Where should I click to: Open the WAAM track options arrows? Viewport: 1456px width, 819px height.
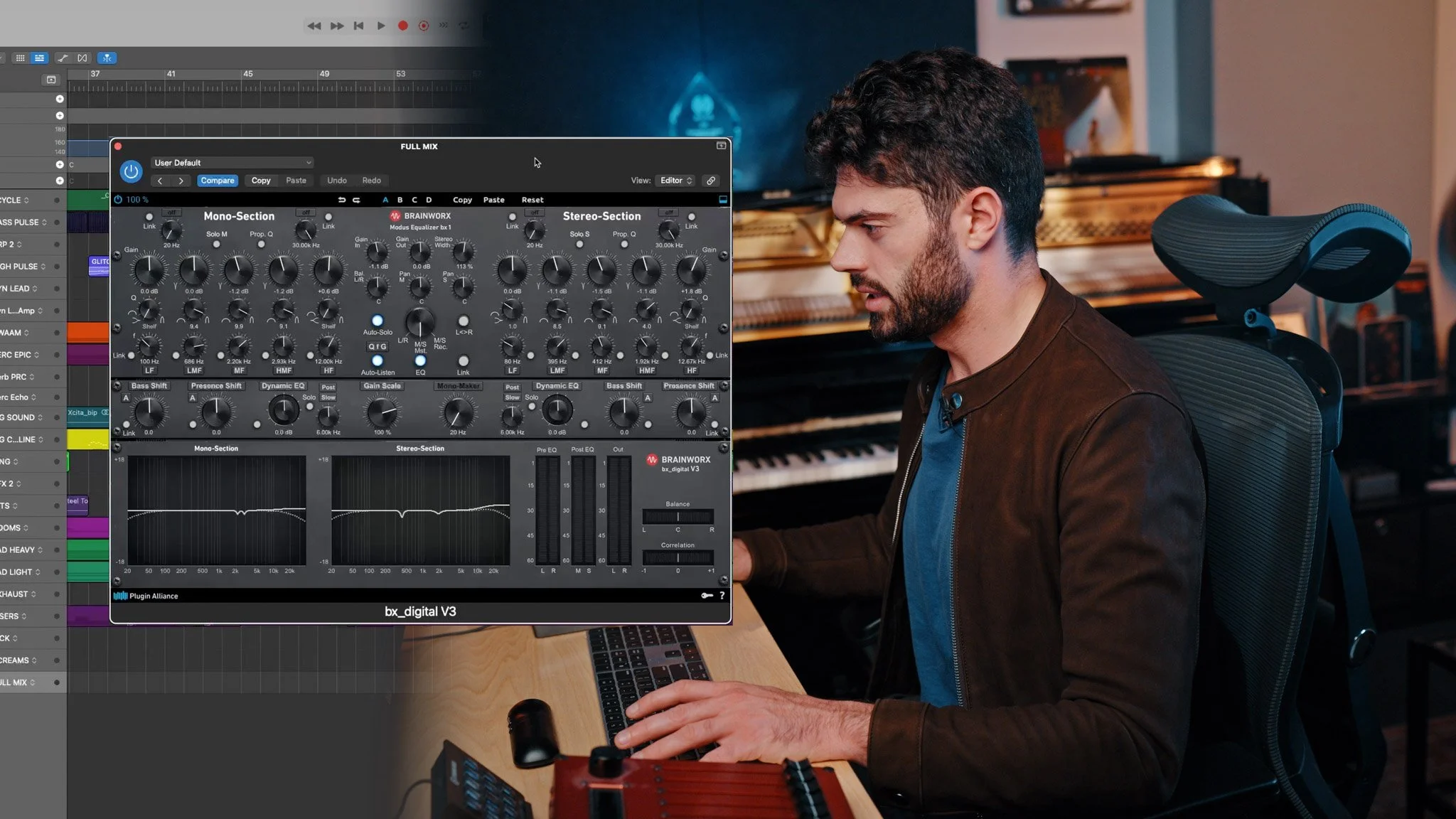[26, 333]
